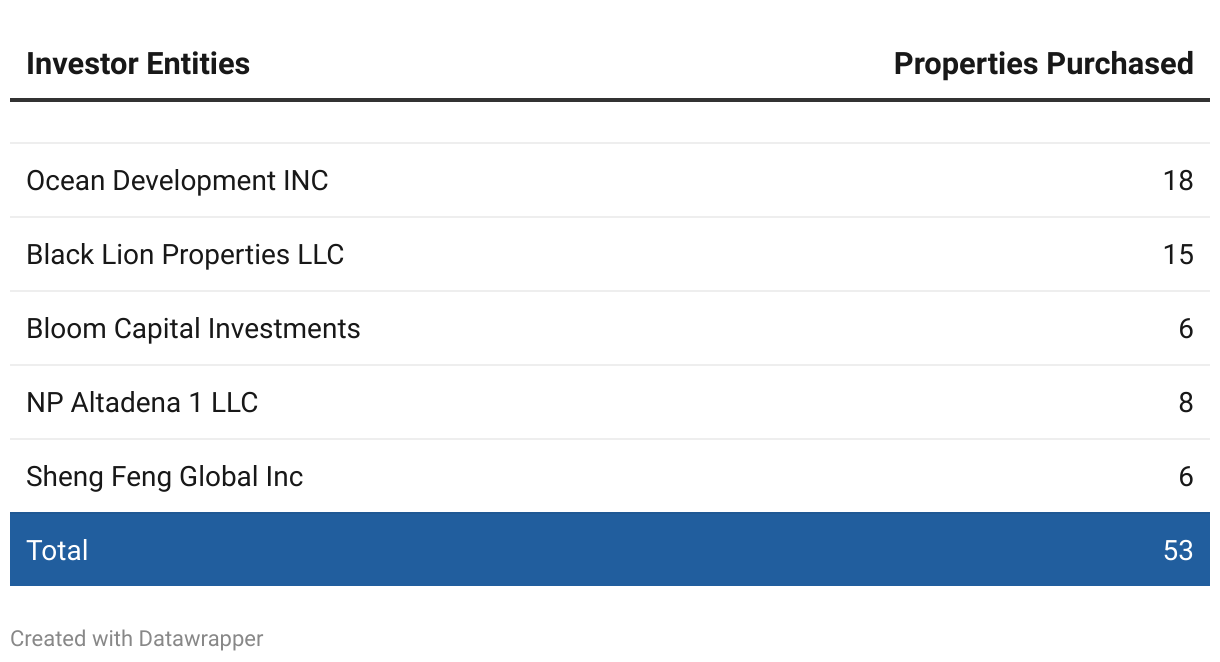1220x662 pixels.
Task: Click the value 8 for NP Altadena
Action: coord(1186,402)
